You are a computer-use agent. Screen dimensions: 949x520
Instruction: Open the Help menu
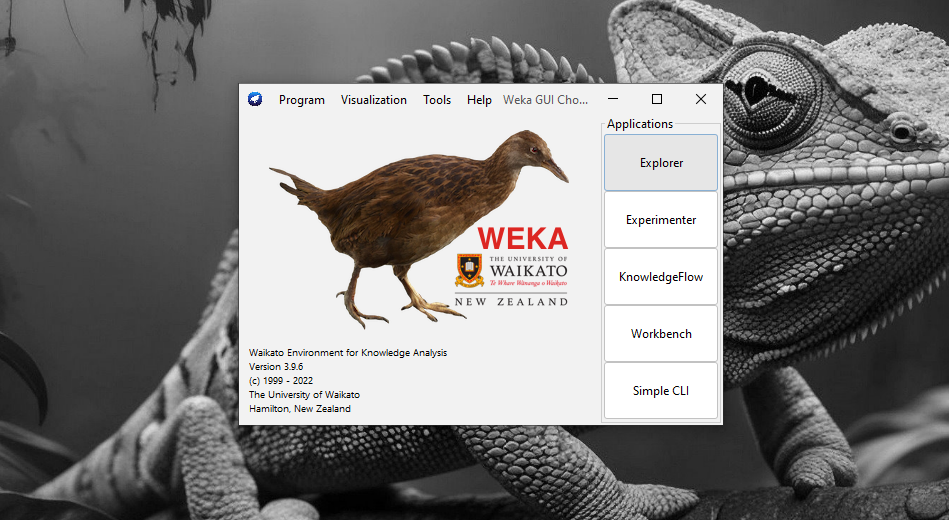coord(479,100)
